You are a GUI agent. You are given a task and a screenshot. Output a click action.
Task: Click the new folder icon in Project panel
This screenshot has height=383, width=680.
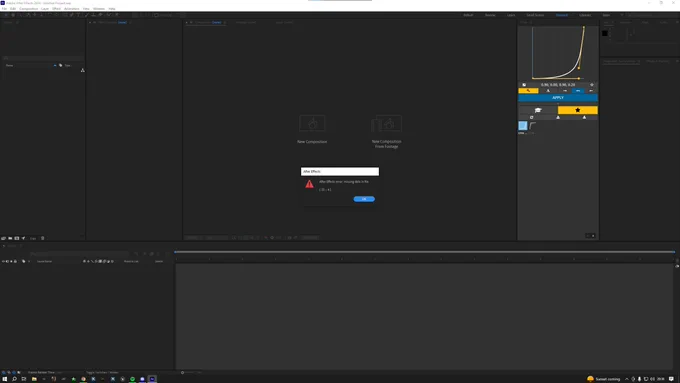point(10,238)
